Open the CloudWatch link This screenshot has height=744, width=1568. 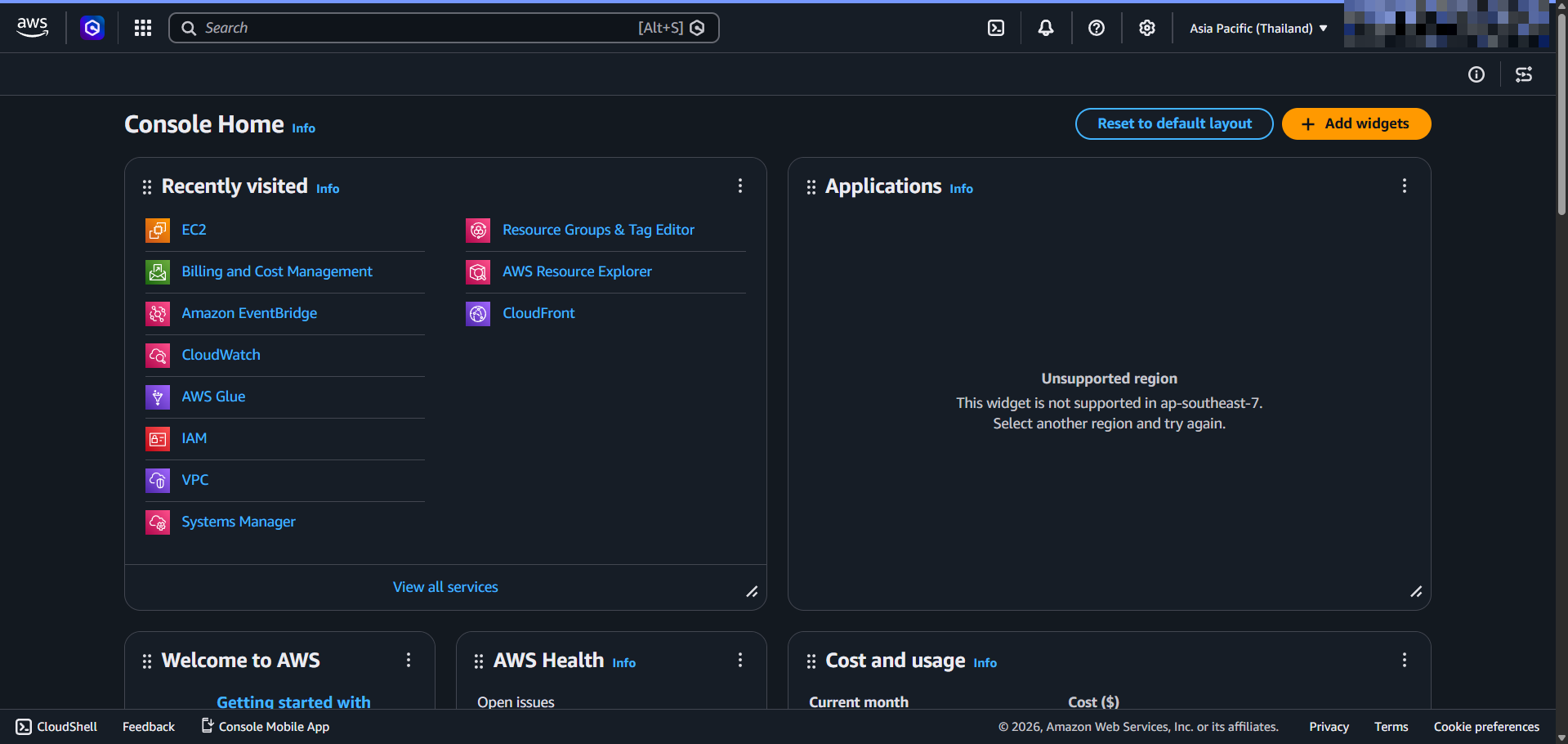coord(221,355)
